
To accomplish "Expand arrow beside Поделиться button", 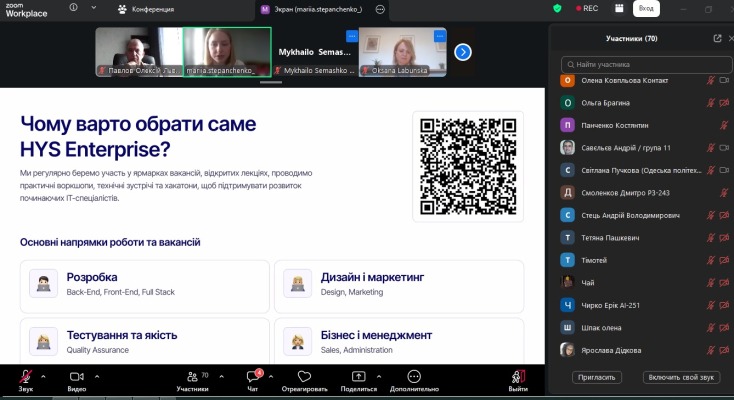I will pos(379,376).
